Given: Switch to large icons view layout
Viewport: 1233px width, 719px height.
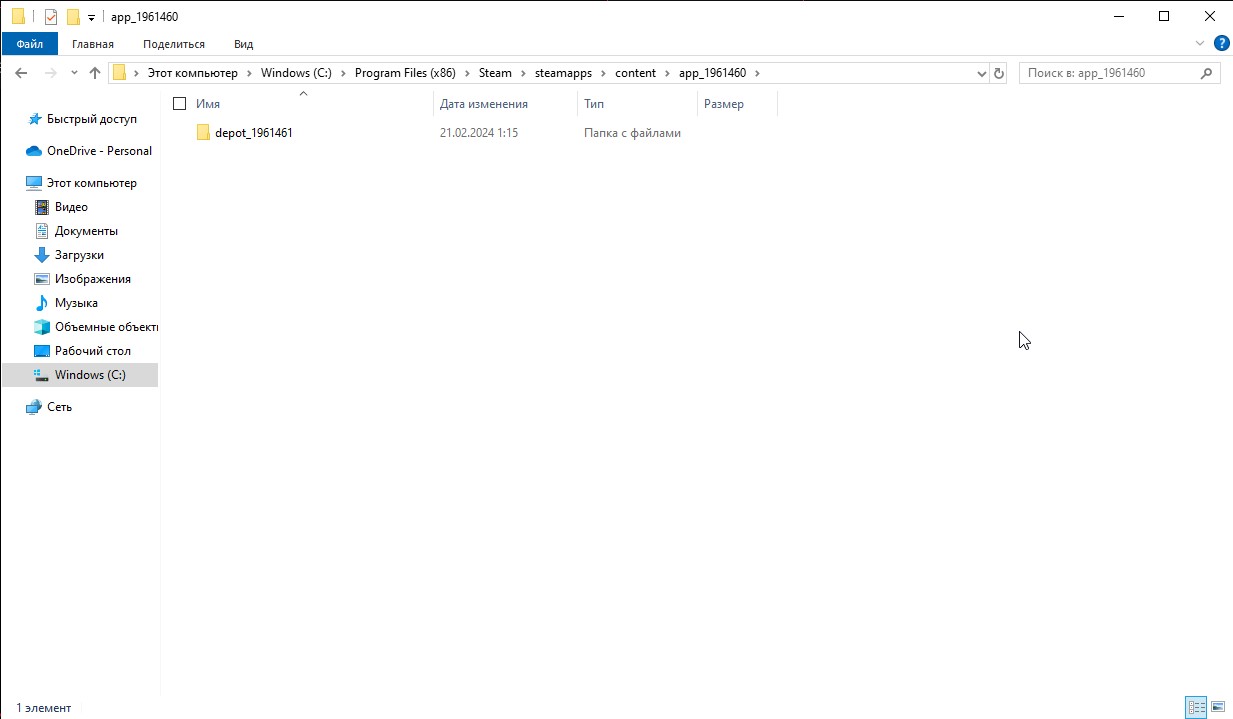Looking at the screenshot, I should click(1218, 707).
